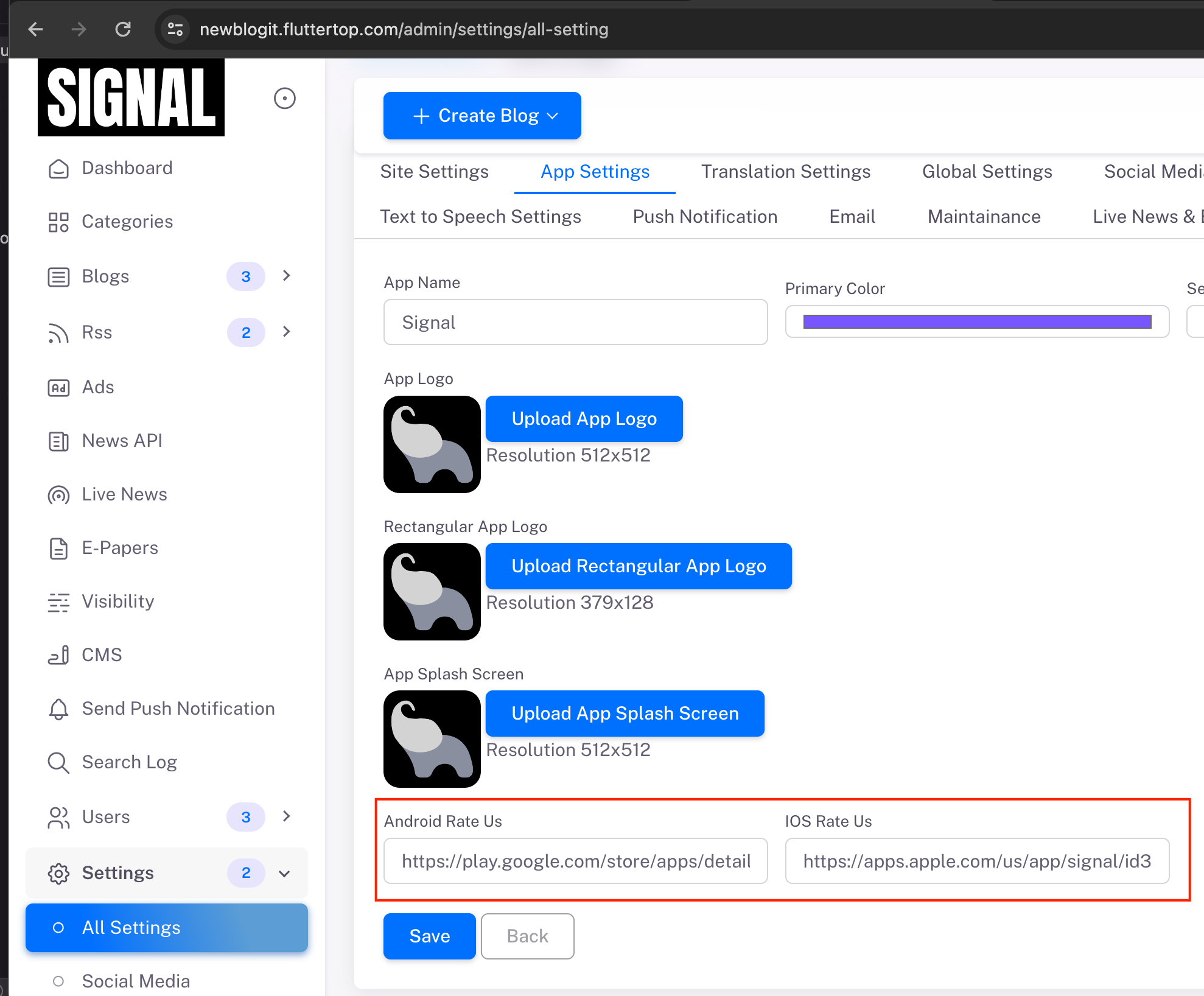Click the E-Papers document icon
The height and width of the screenshot is (996, 1204).
click(x=58, y=549)
